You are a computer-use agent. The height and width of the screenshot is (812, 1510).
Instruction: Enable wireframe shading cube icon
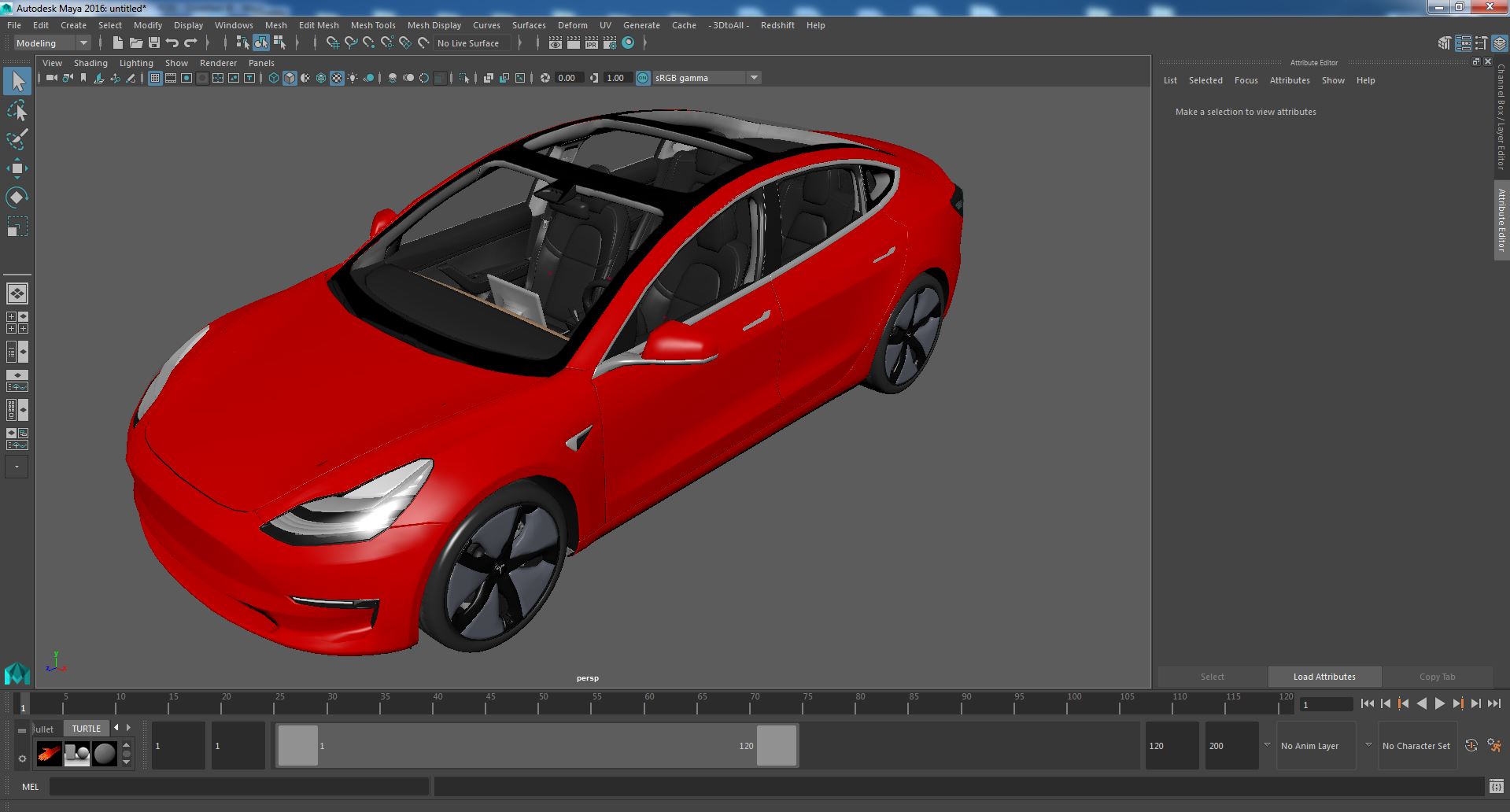pyautogui.click(x=274, y=78)
